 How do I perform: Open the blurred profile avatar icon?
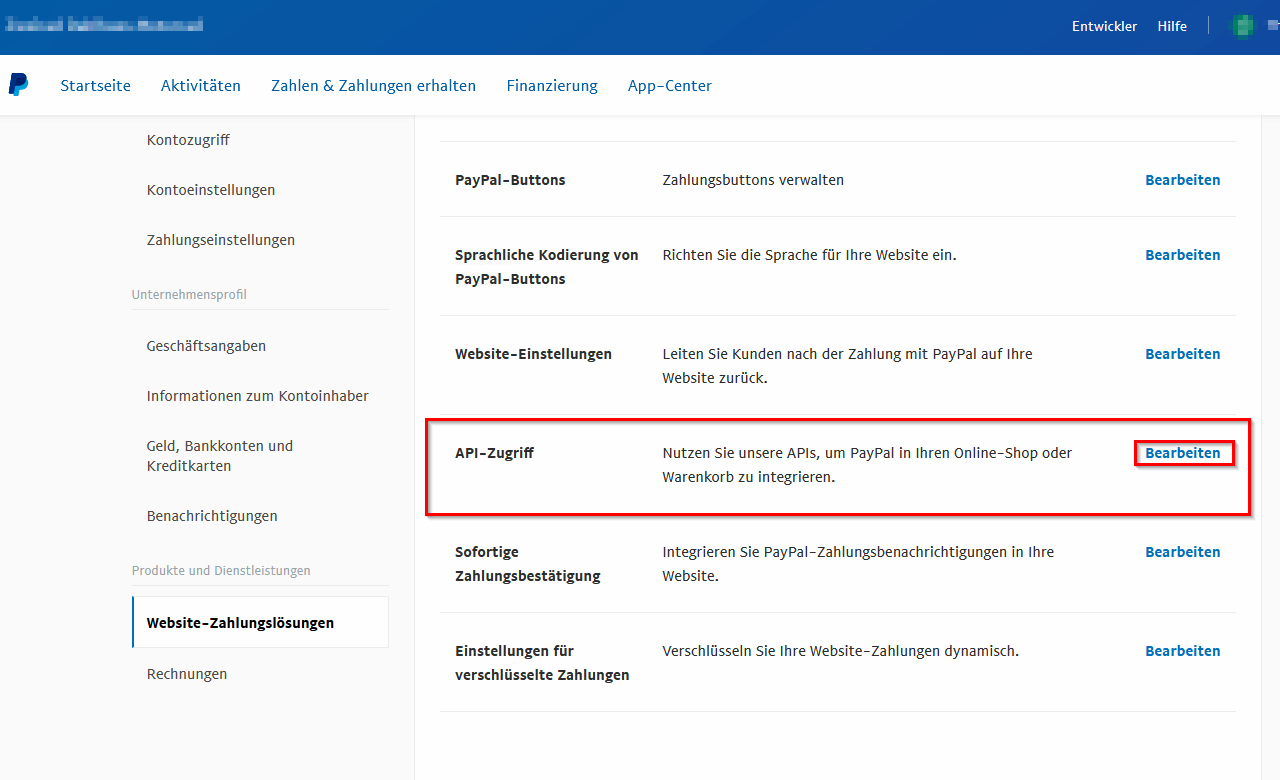coord(1241,26)
